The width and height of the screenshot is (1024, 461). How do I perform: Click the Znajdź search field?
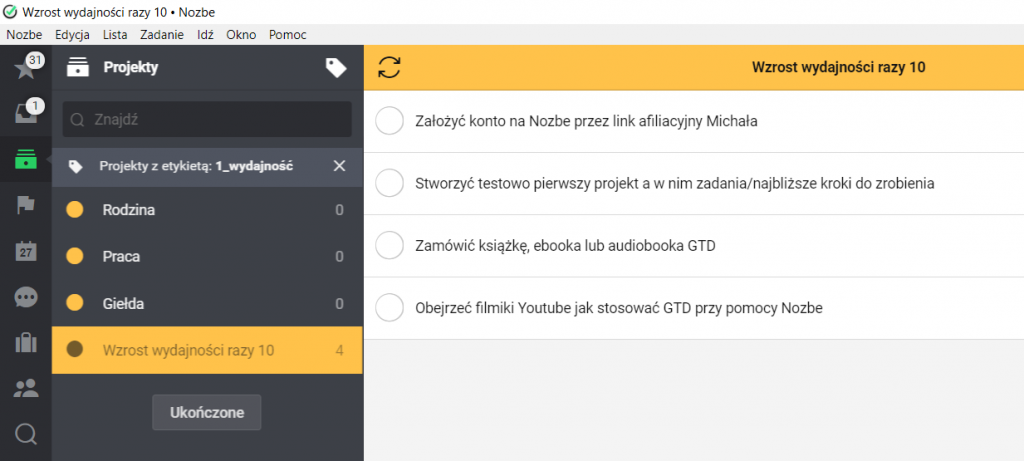coord(207,119)
